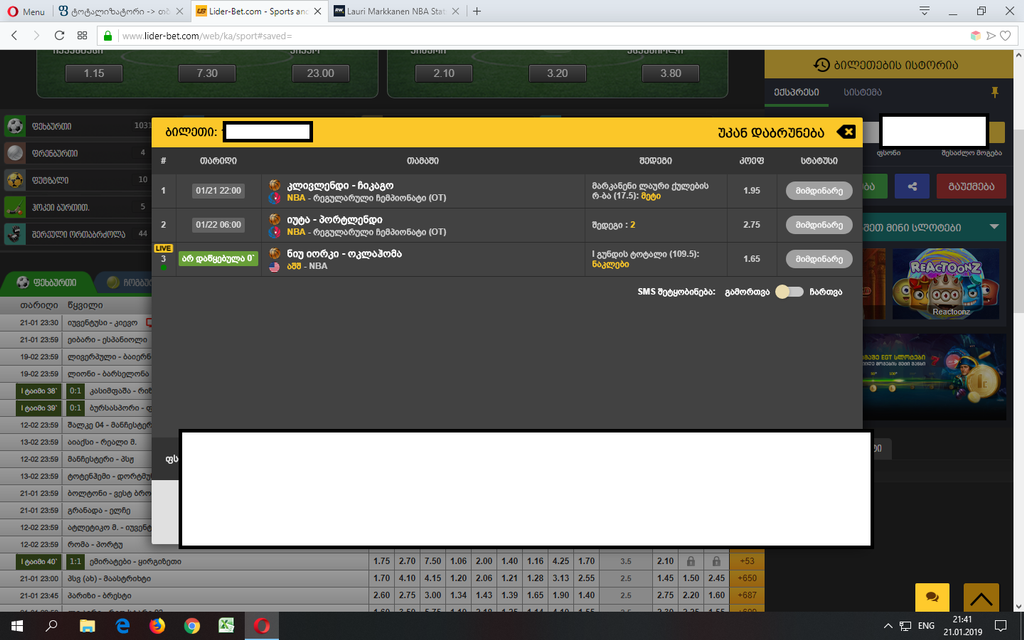Click the 4.10 odds cell
The width and height of the screenshot is (1024, 640).
[x=407, y=578]
